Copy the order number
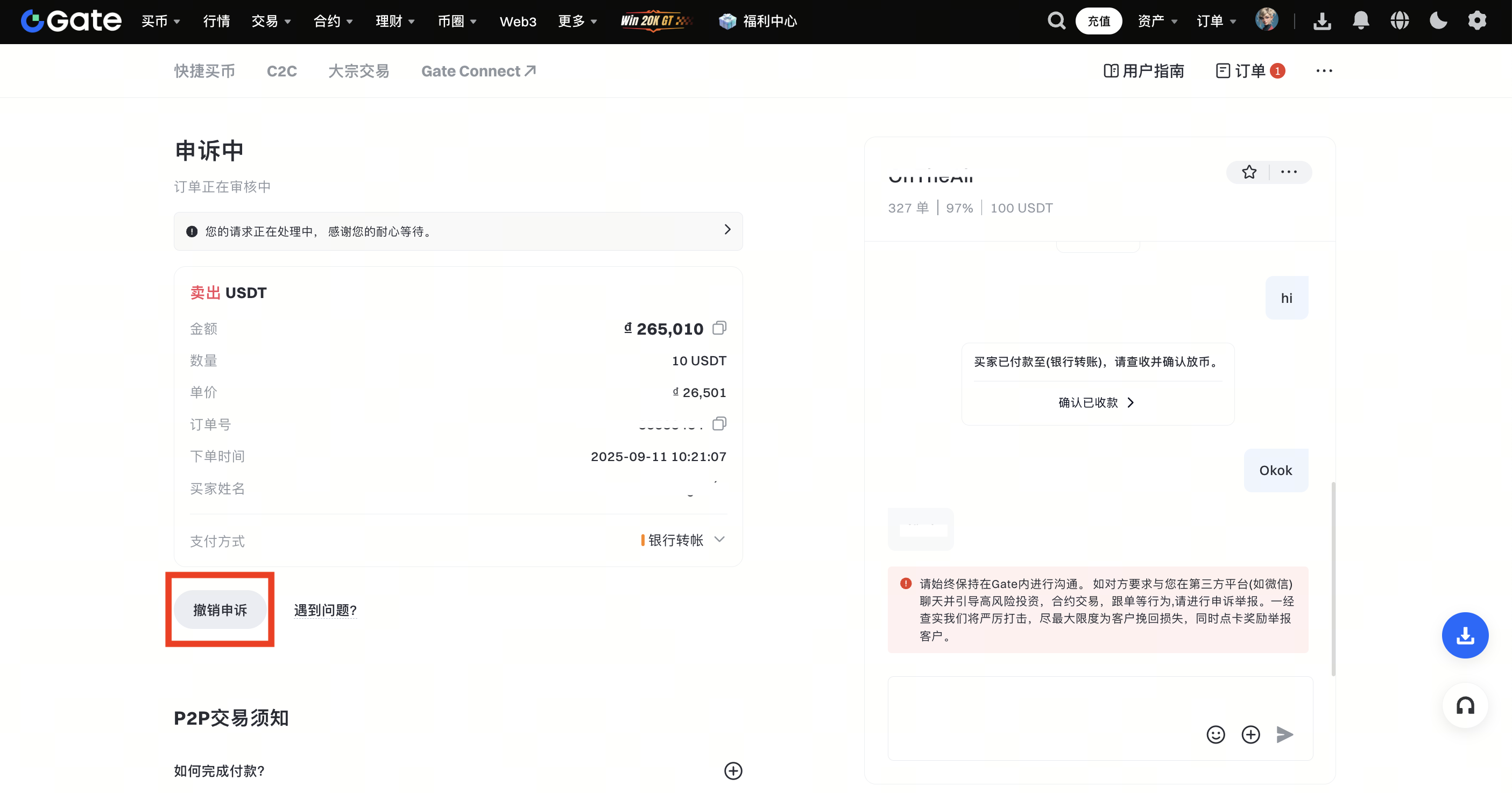The height and width of the screenshot is (793, 1512). click(x=719, y=423)
